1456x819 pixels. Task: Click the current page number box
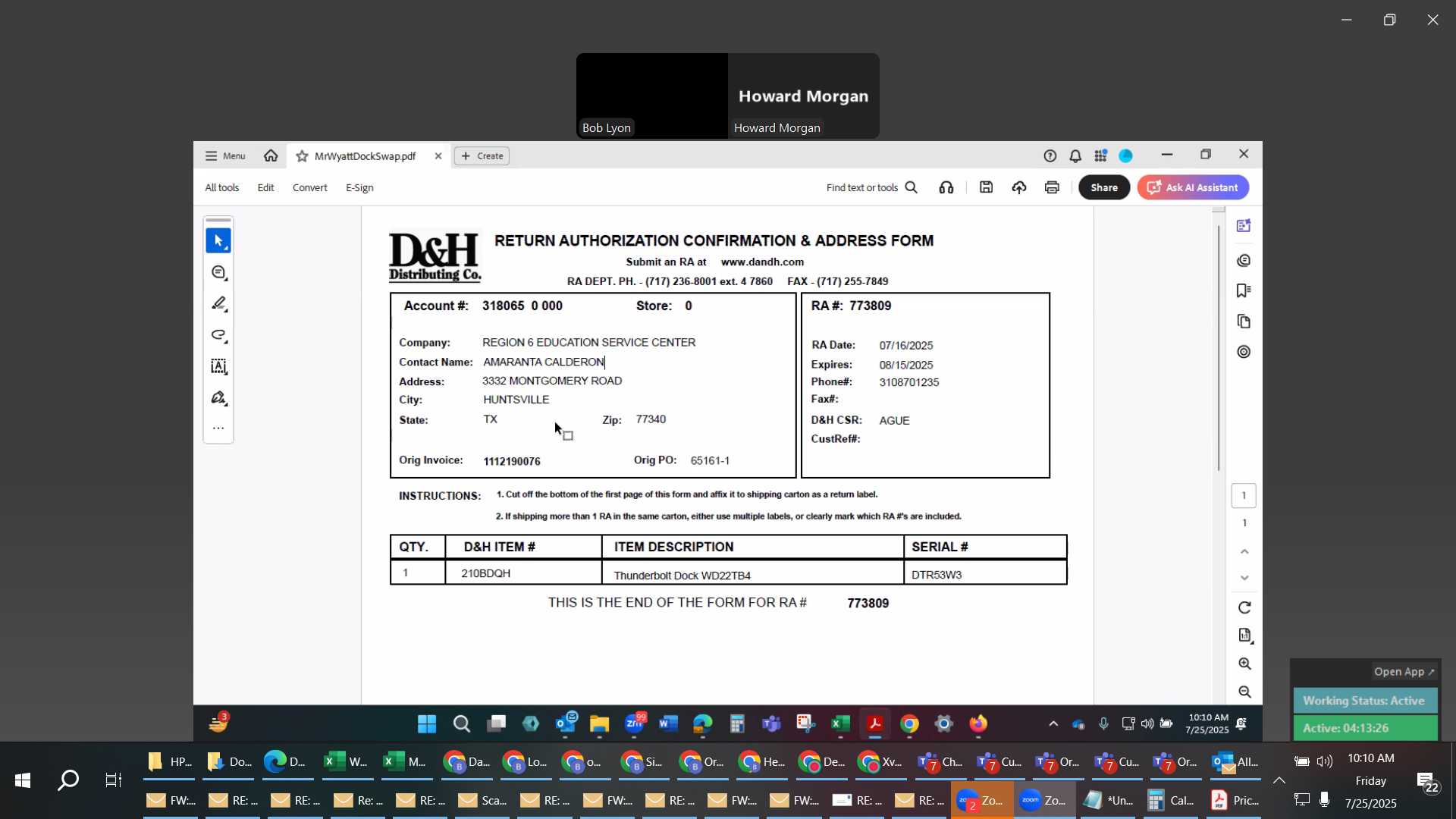pyautogui.click(x=1244, y=495)
